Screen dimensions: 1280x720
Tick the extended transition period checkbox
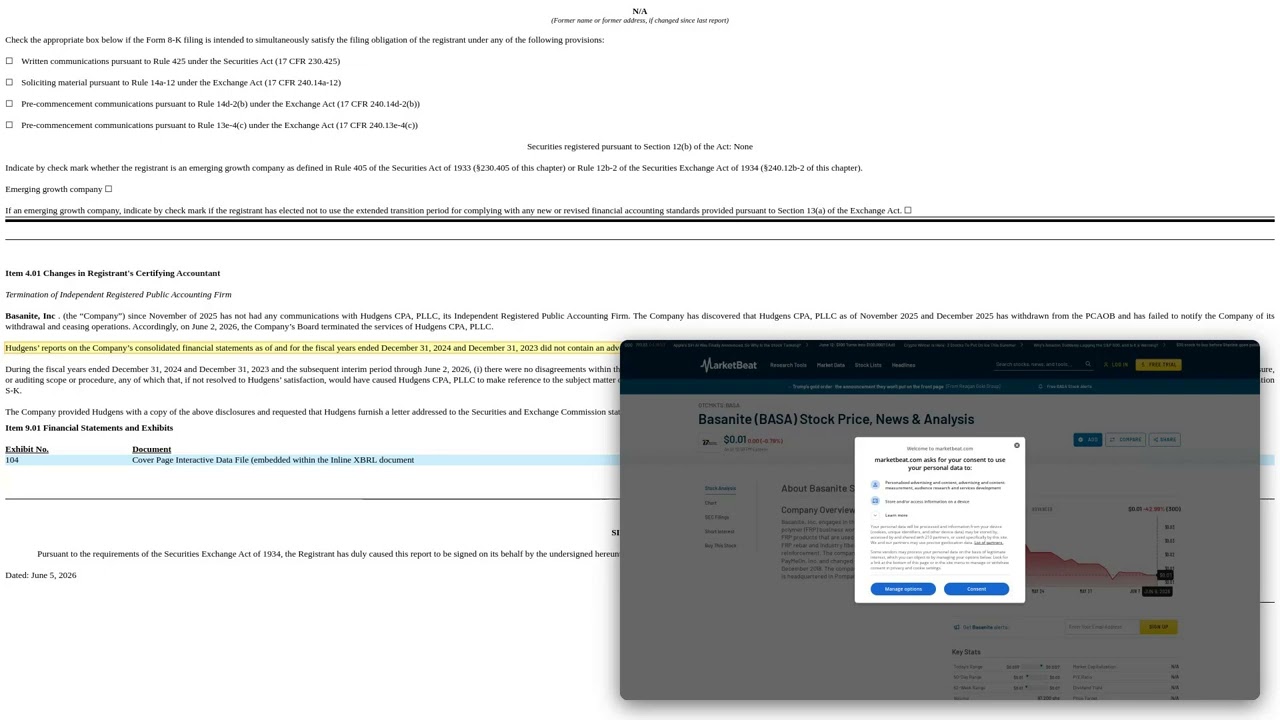click(x=908, y=210)
